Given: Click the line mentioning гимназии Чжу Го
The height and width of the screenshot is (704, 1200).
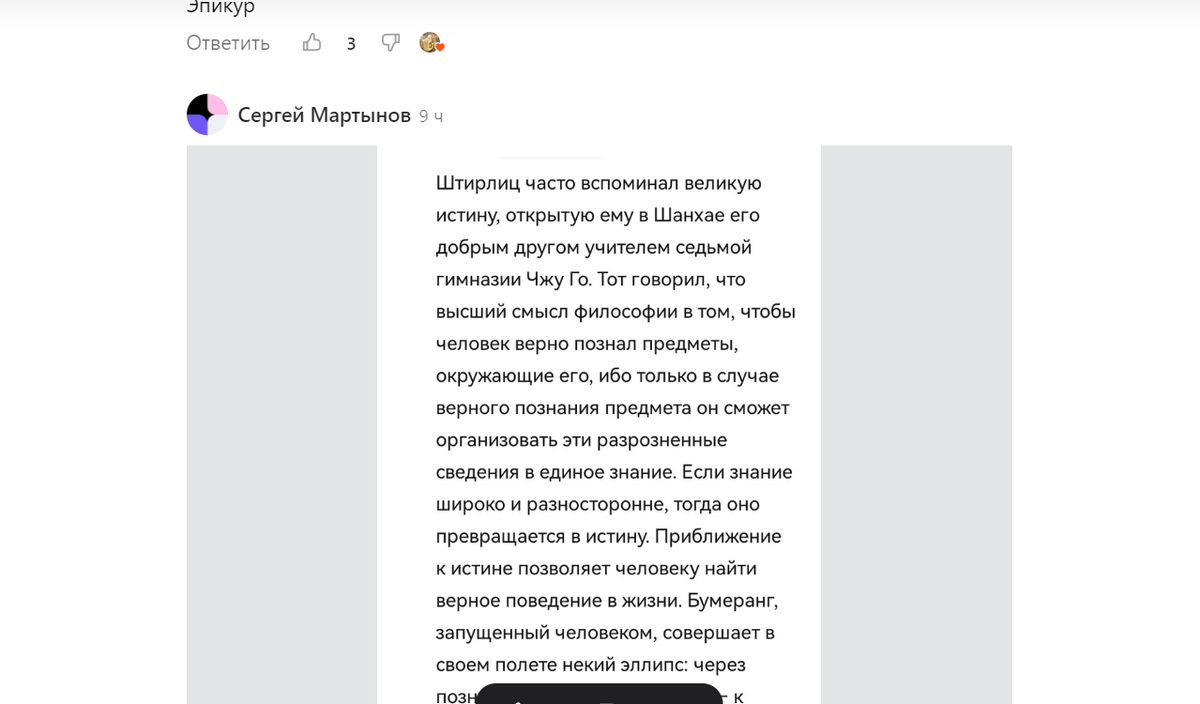Looking at the screenshot, I should pos(591,279).
